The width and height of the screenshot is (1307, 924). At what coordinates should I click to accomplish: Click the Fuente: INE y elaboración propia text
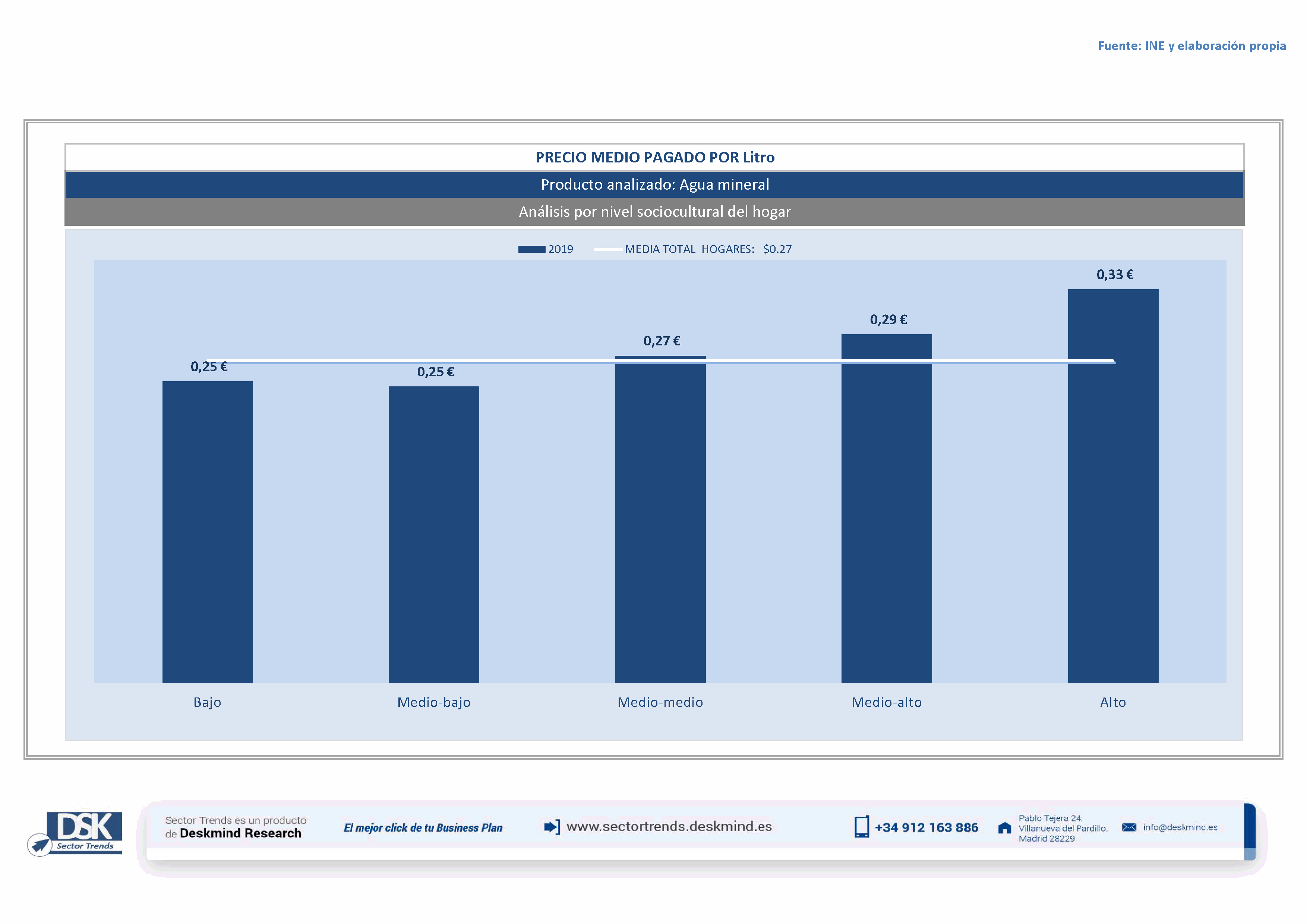[1191, 46]
